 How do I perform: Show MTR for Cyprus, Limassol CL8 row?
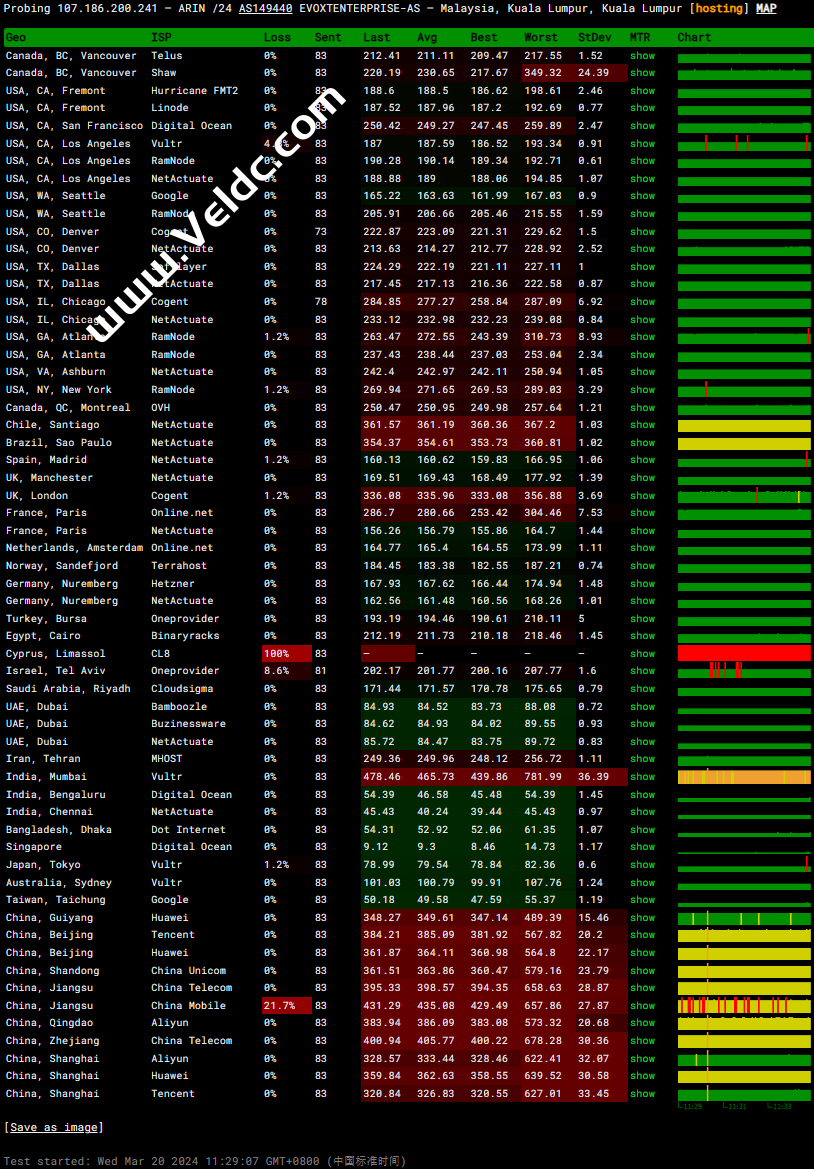(x=643, y=653)
